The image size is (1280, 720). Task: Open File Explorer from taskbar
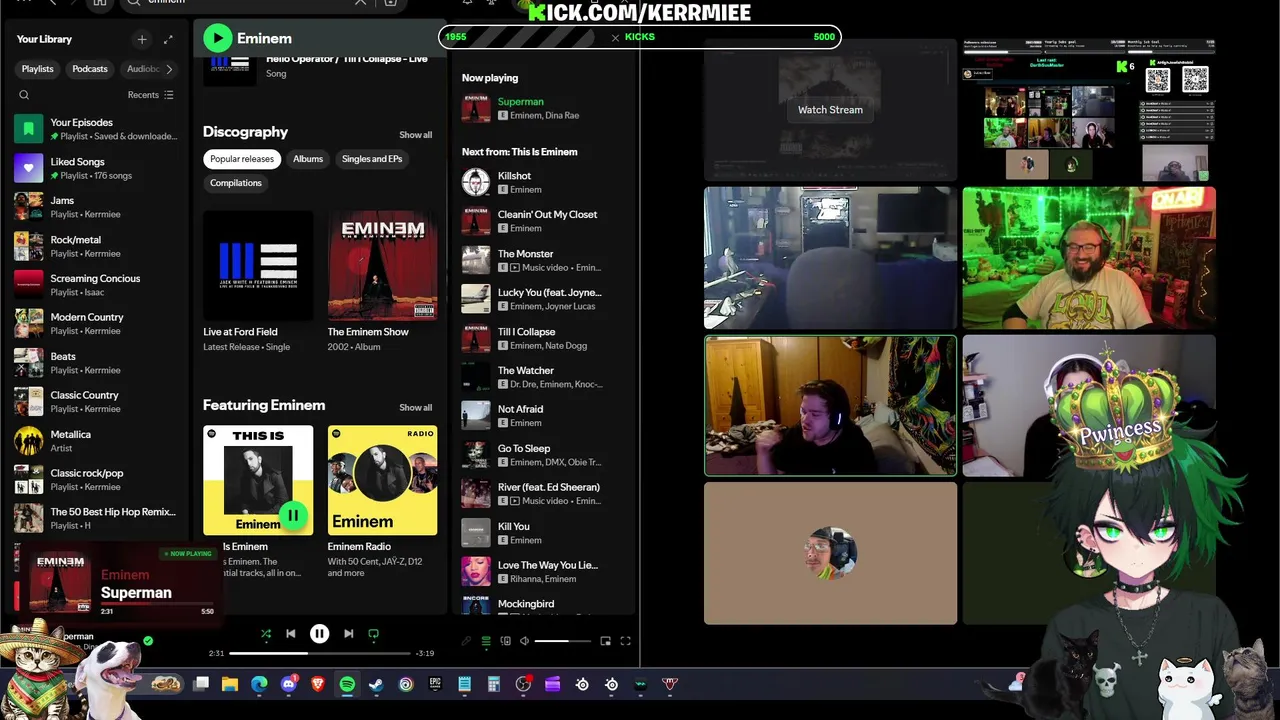pyautogui.click(x=230, y=684)
